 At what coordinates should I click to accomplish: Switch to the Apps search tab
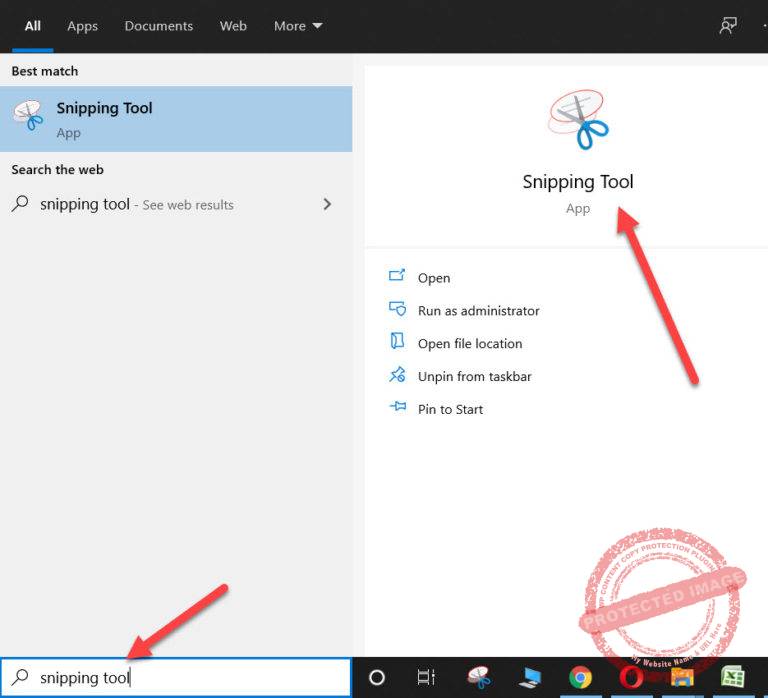(82, 26)
